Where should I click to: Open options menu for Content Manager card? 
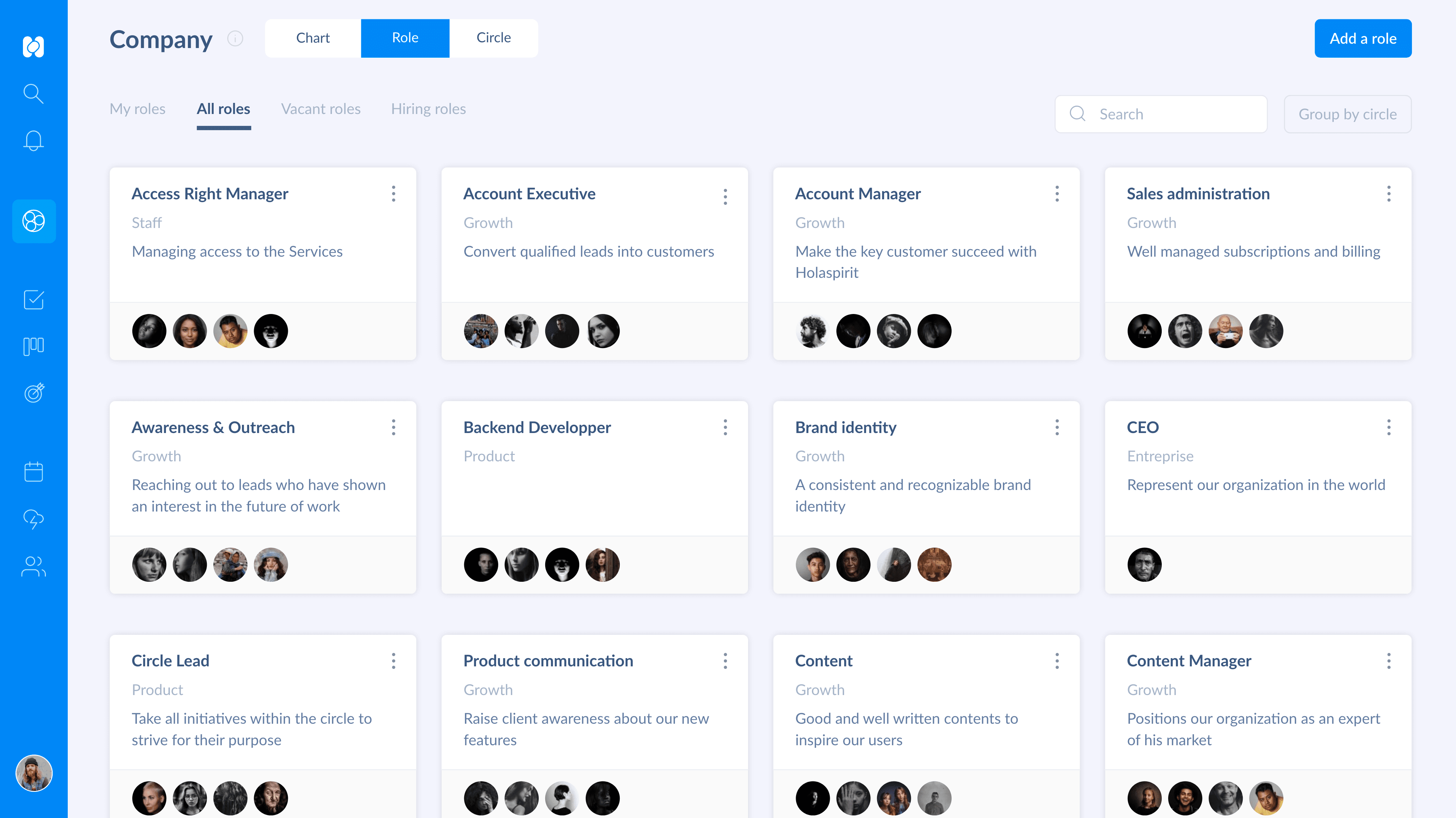pos(1389,661)
